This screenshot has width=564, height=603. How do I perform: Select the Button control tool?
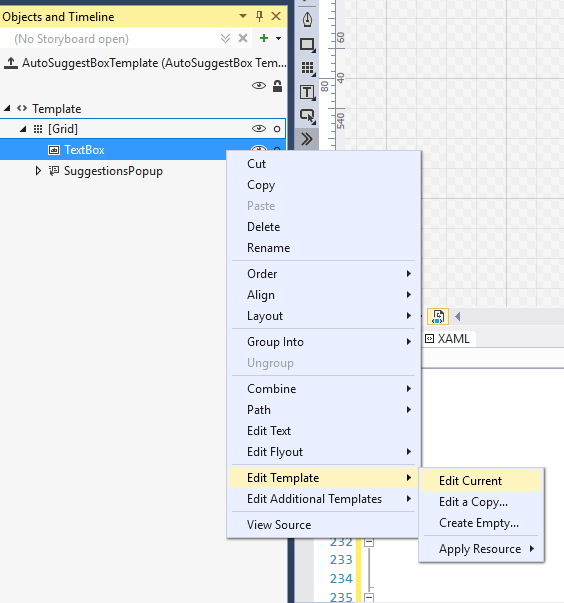coord(307,116)
